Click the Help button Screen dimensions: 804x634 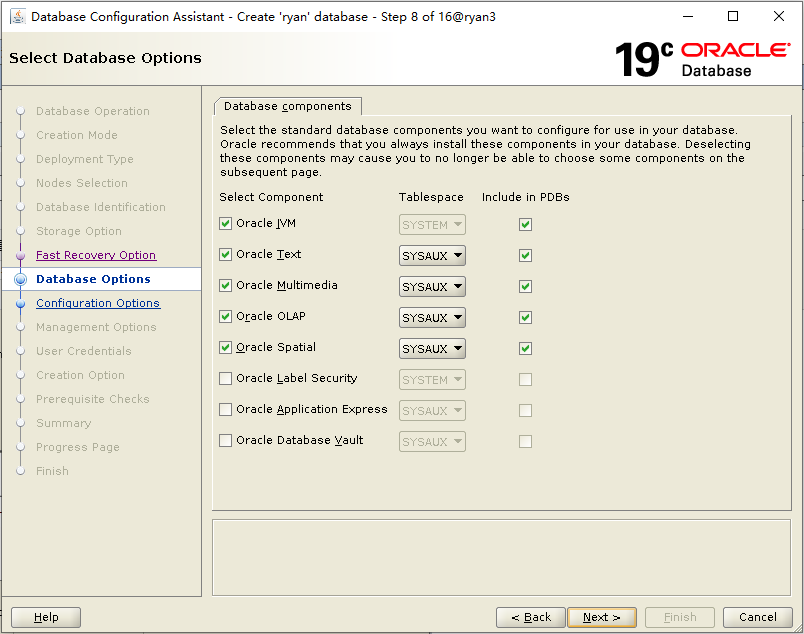pyautogui.click(x=46, y=617)
